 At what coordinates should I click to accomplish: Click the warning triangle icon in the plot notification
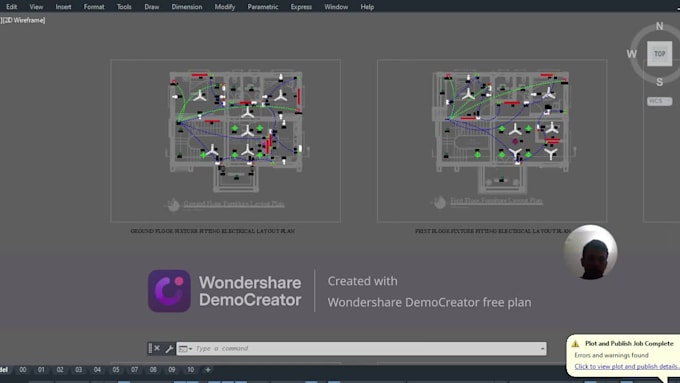575,344
